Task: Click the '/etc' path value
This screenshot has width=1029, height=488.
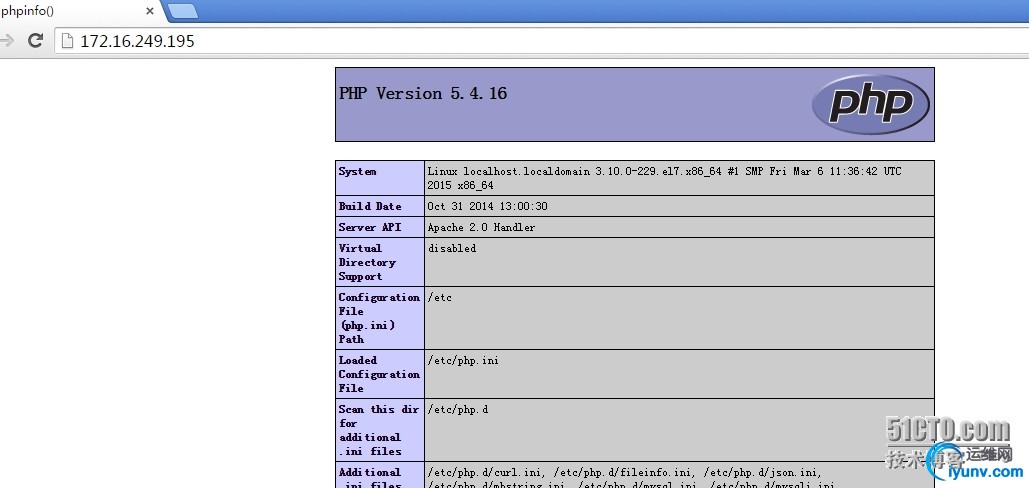Action: click(x=439, y=297)
